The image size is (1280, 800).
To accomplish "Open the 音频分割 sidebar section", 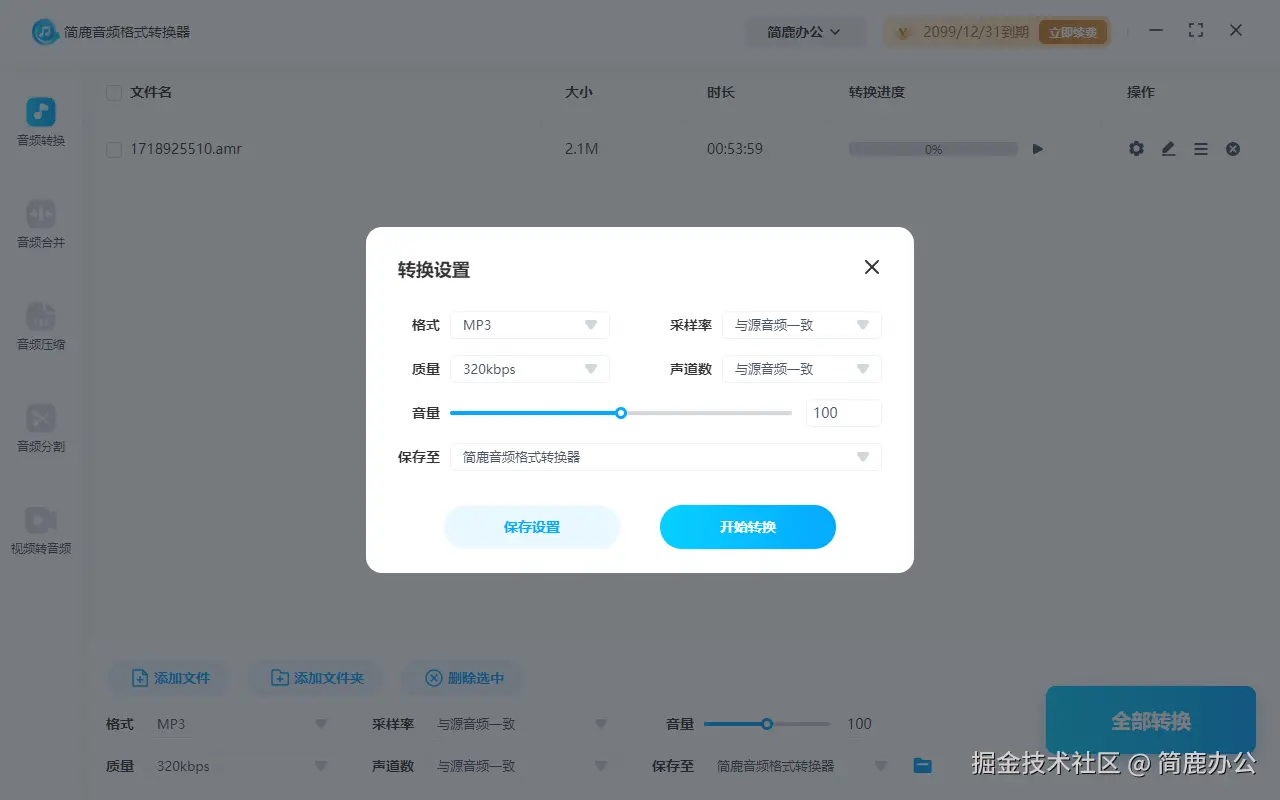I will (41, 428).
